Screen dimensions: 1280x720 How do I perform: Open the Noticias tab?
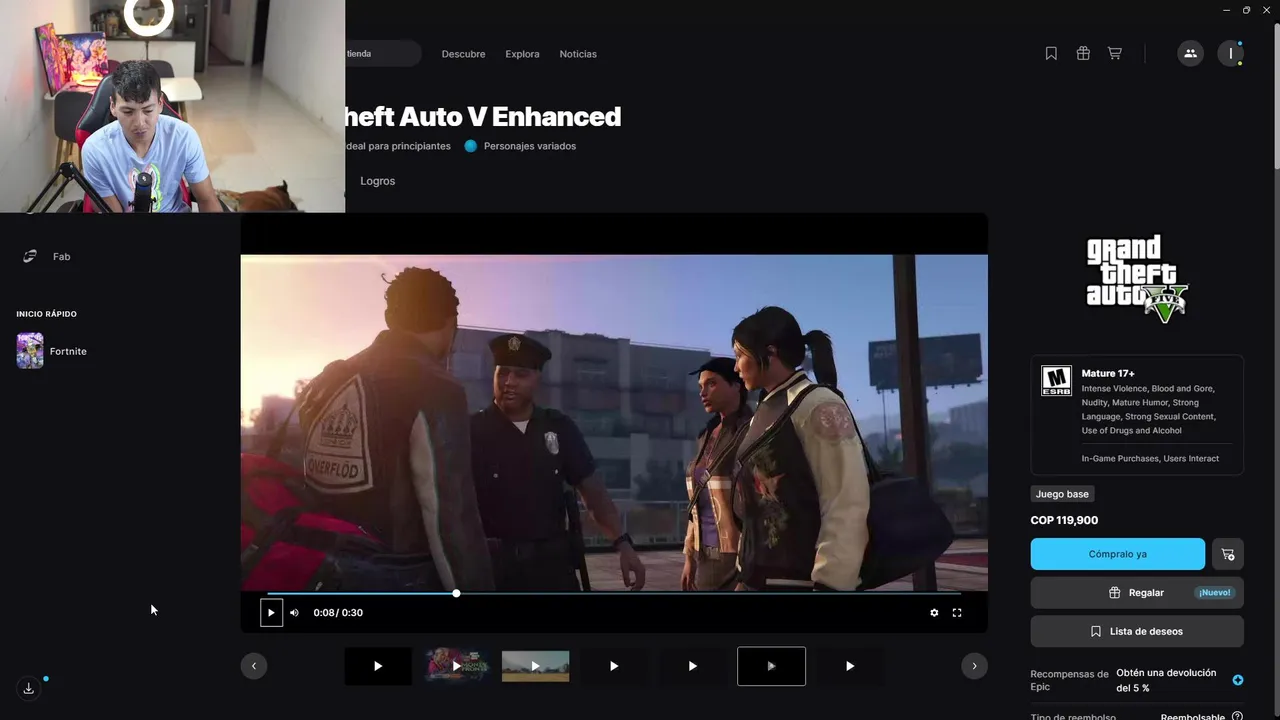tap(578, 54)
